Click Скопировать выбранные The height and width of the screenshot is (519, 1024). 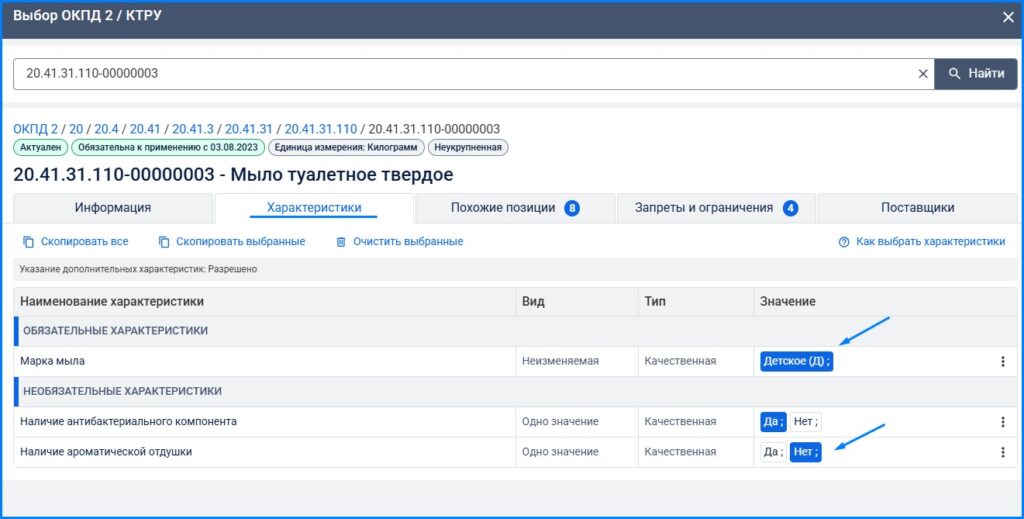pos(232,242)
